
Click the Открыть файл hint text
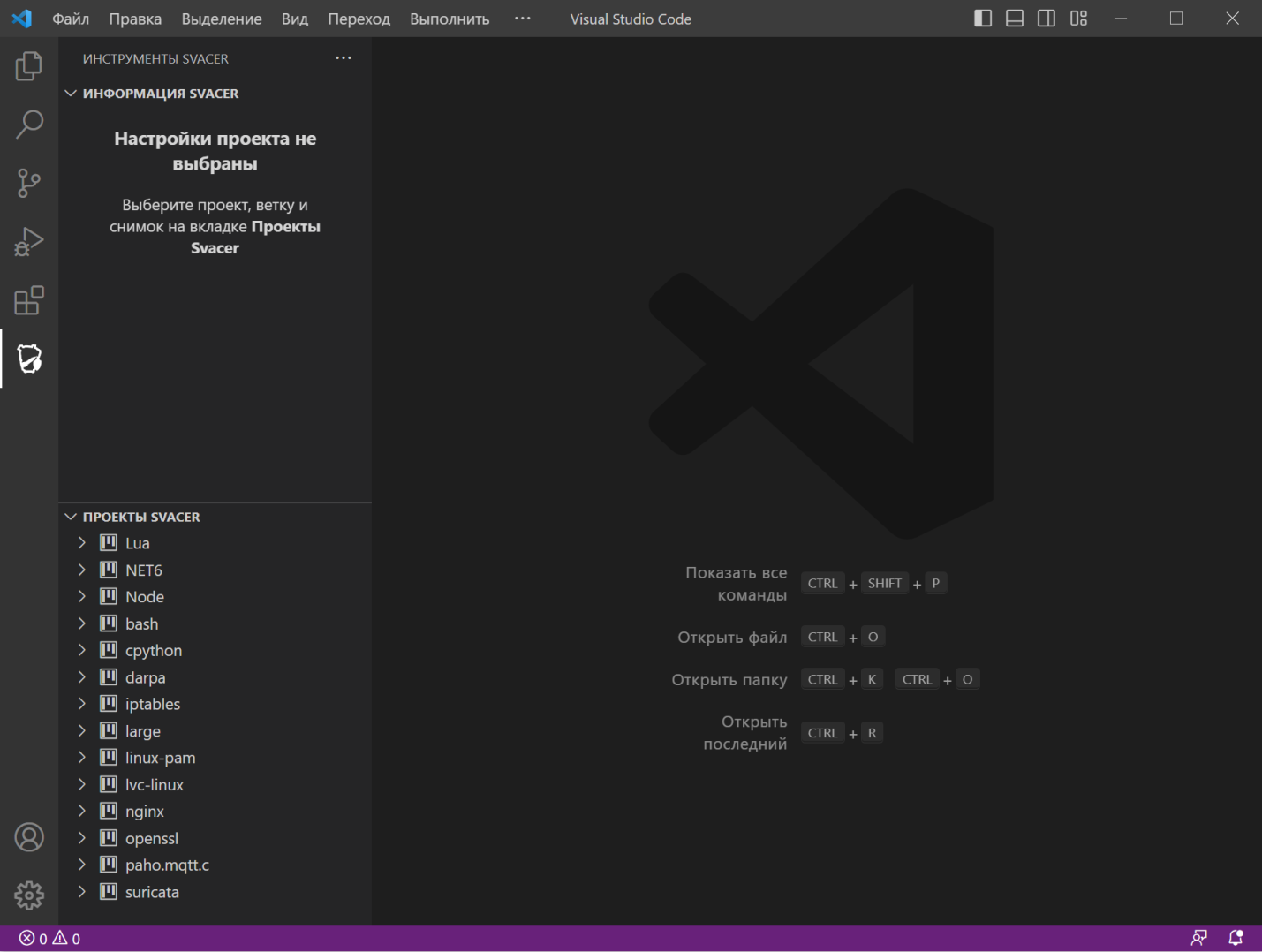click(732, 637)
